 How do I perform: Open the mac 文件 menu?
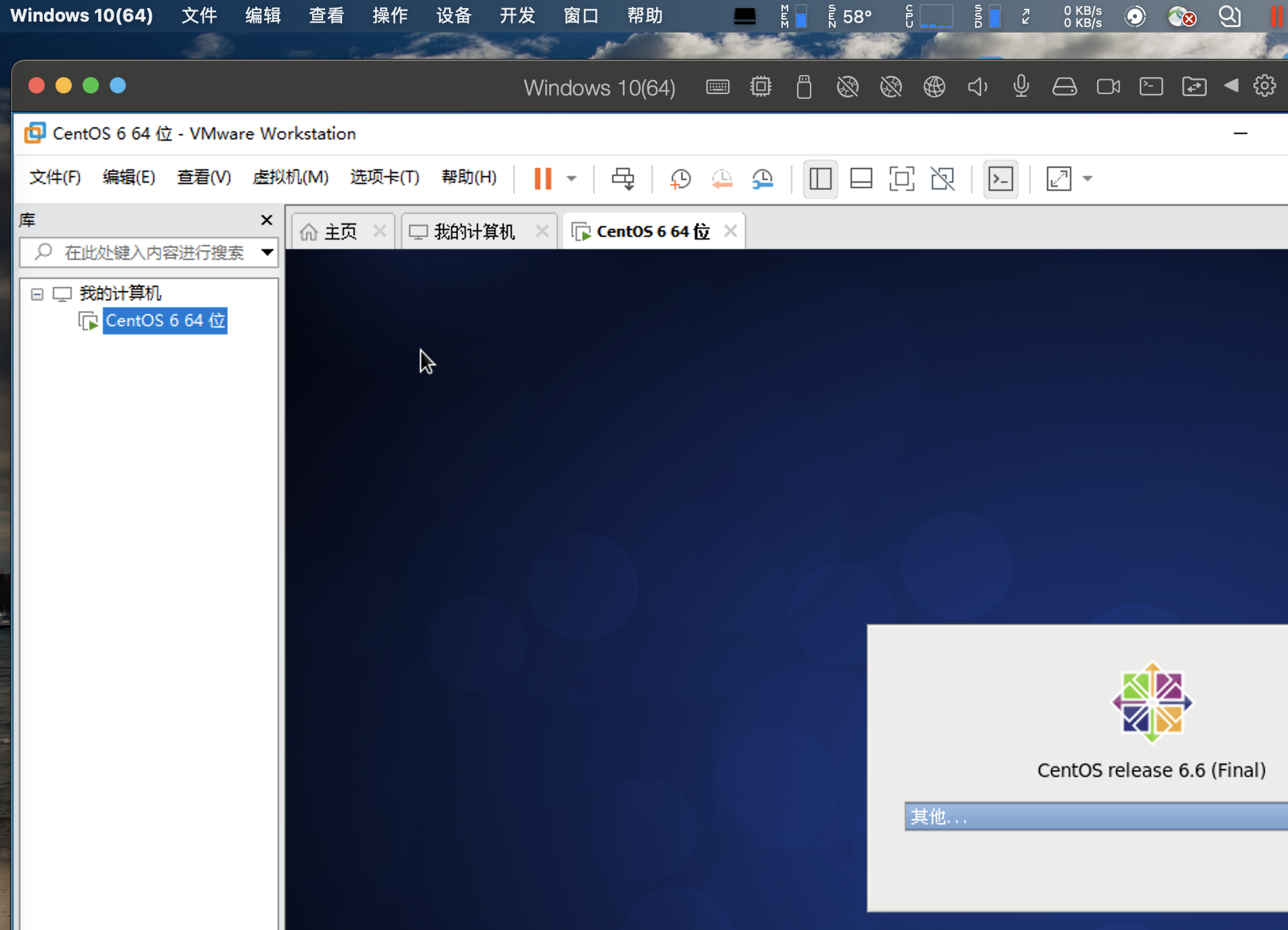pos(199,16)
